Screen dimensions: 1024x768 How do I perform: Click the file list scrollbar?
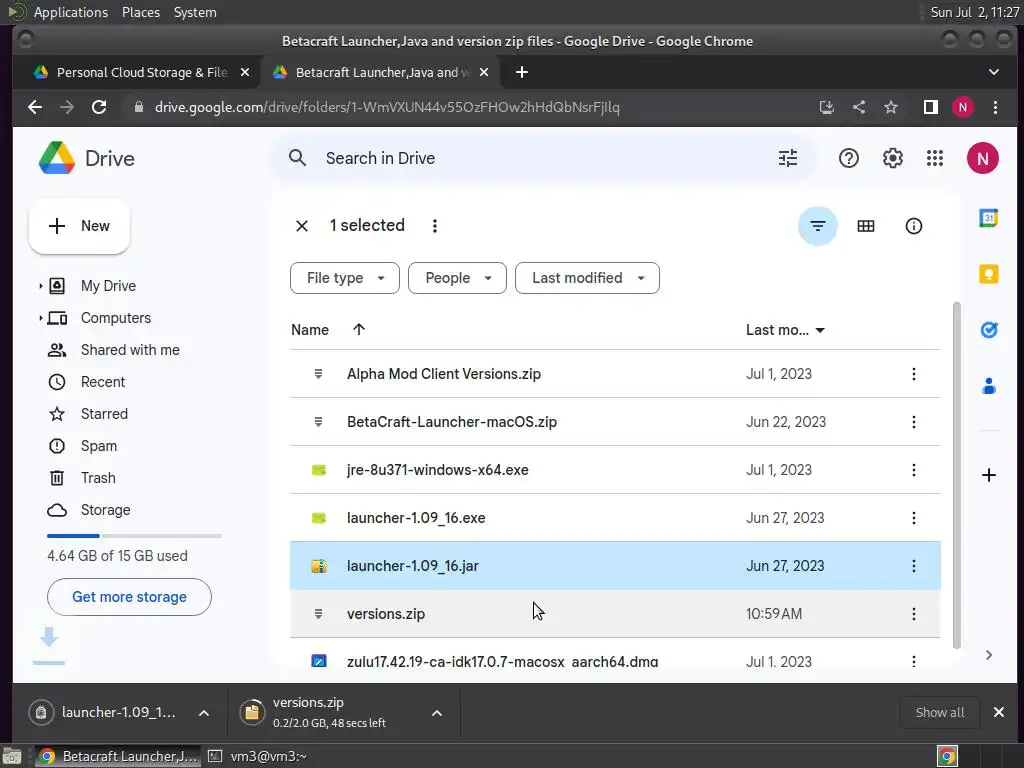957,475
